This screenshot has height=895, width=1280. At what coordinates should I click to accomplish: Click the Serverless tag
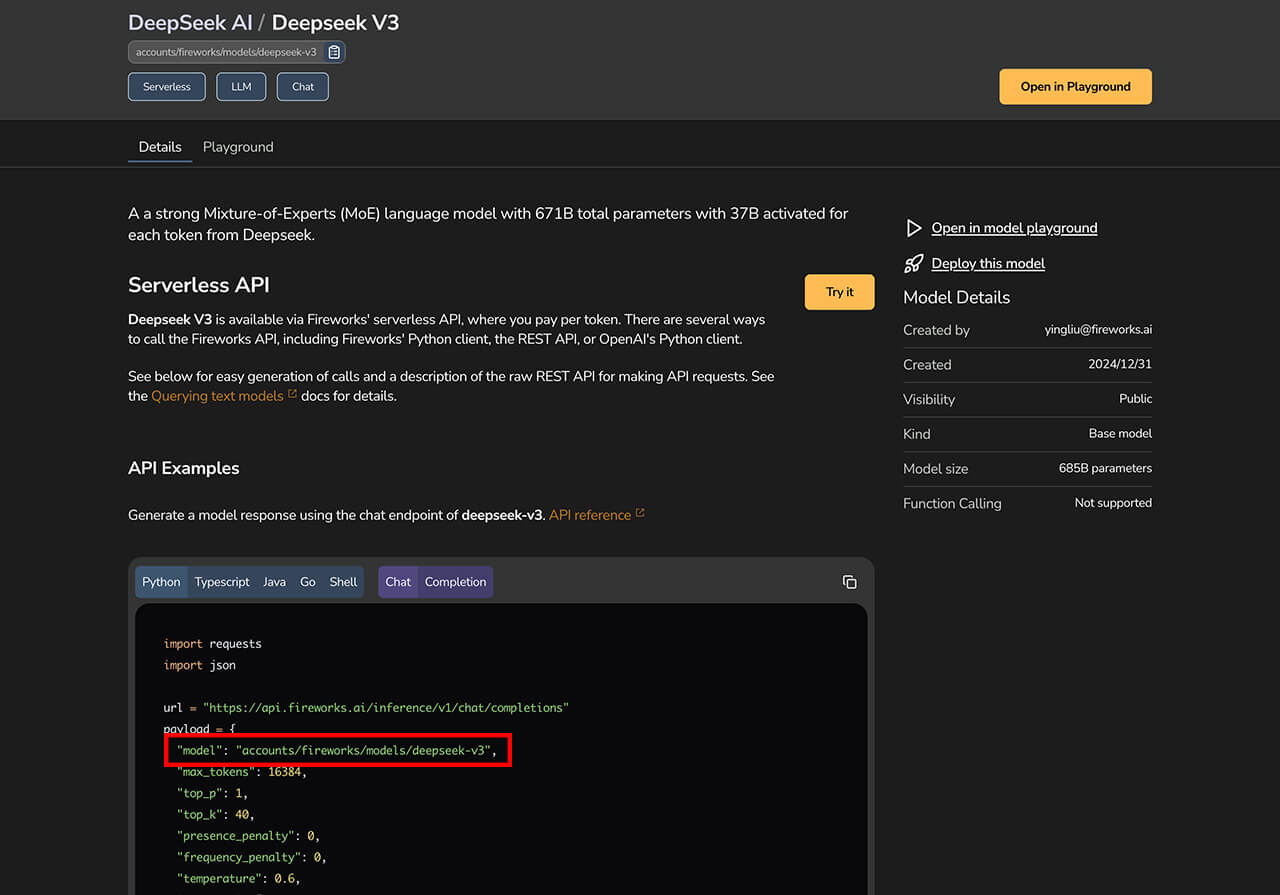(x=167, y=87)
